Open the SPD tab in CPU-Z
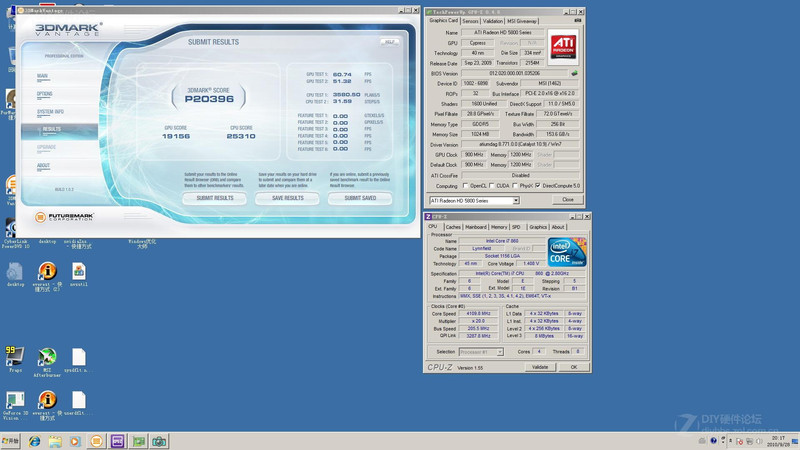Viewport: 800px width, 450px height. click(x=516, y=227)
